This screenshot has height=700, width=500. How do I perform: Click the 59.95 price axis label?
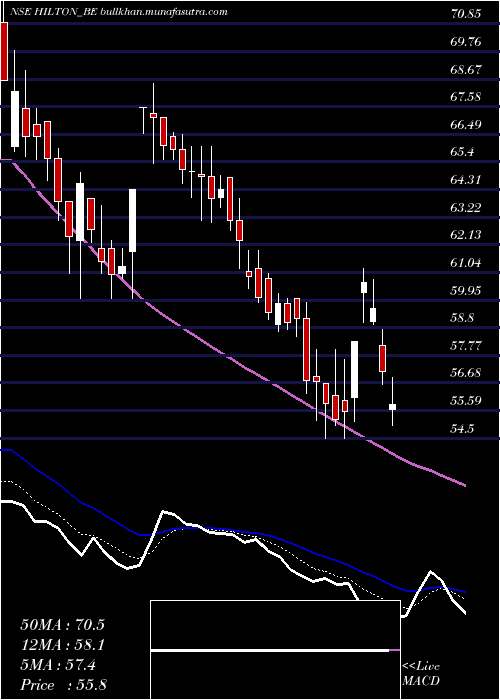466,290
